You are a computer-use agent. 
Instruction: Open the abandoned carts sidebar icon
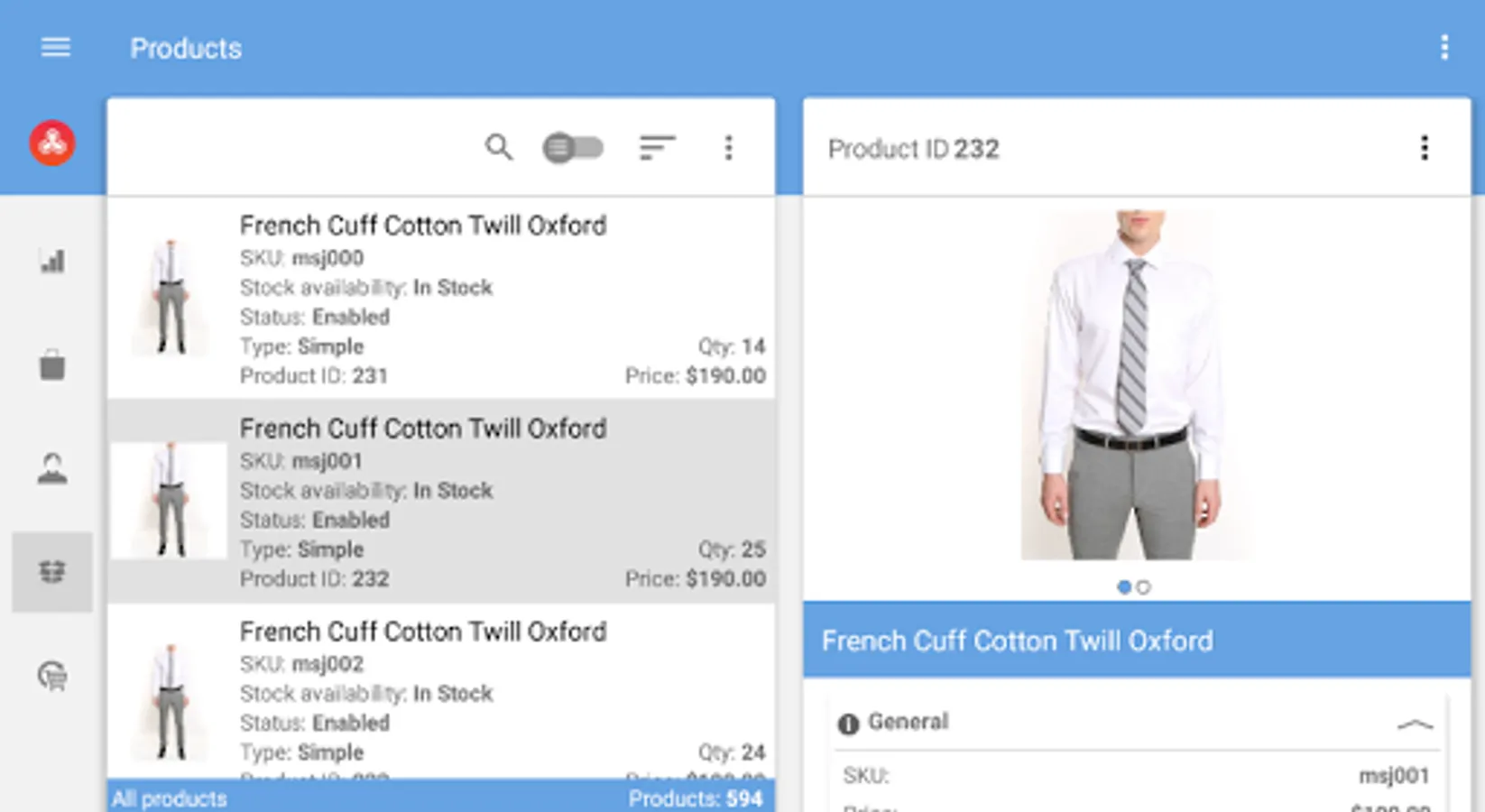(52, 676)
